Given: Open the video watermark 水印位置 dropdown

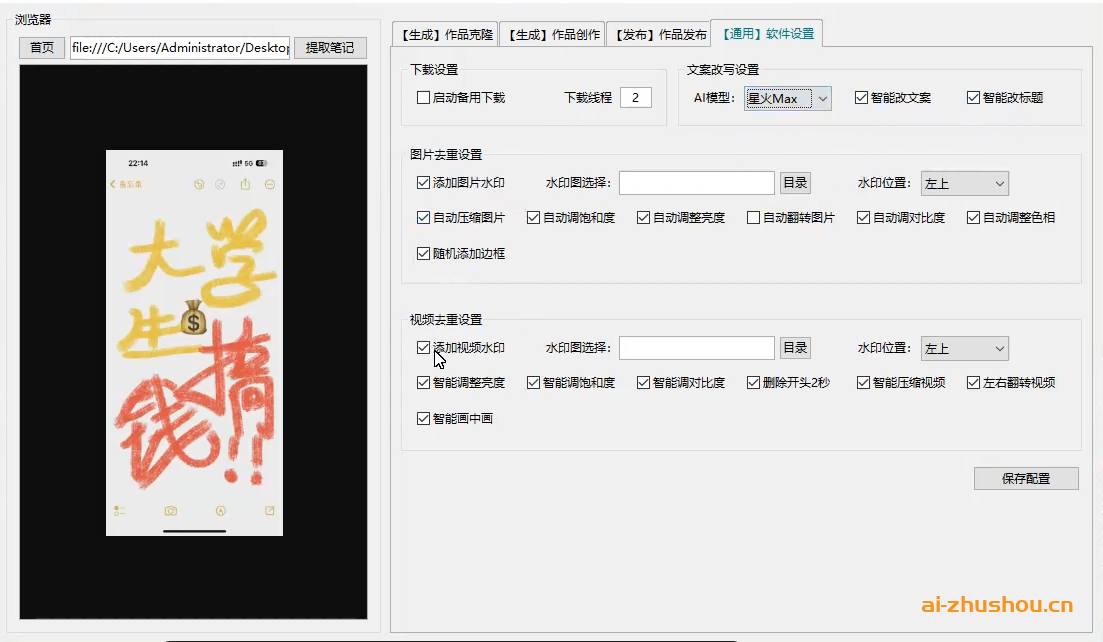Looking at the screenshot, I should pos(963,347).
